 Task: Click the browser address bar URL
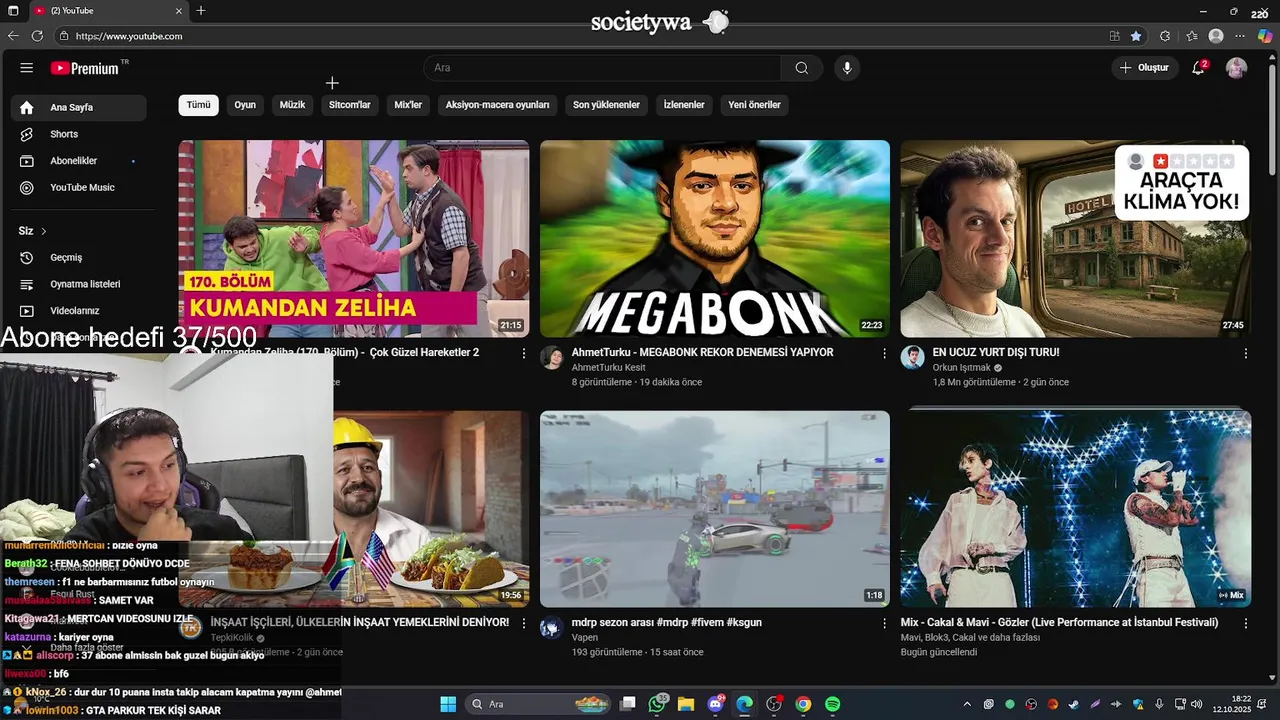129,36
